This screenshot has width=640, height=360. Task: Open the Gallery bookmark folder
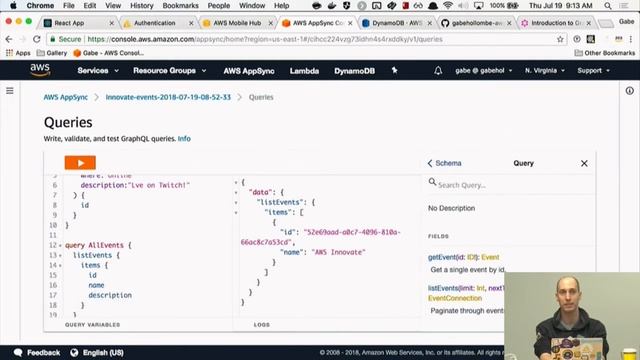pyautogui.click(x=52, y=53)
